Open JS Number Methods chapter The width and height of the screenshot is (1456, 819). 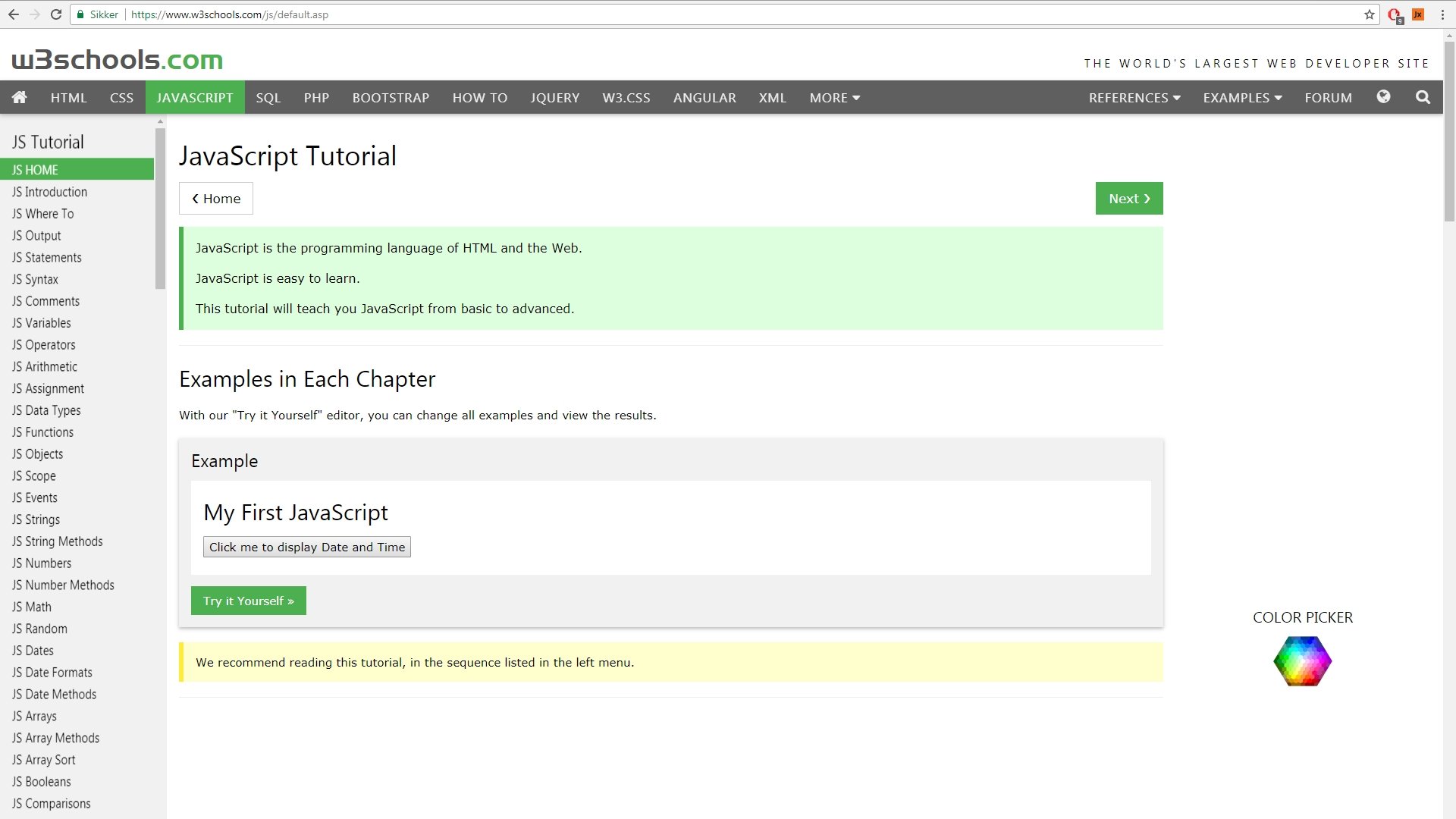[x=77, y=585]
